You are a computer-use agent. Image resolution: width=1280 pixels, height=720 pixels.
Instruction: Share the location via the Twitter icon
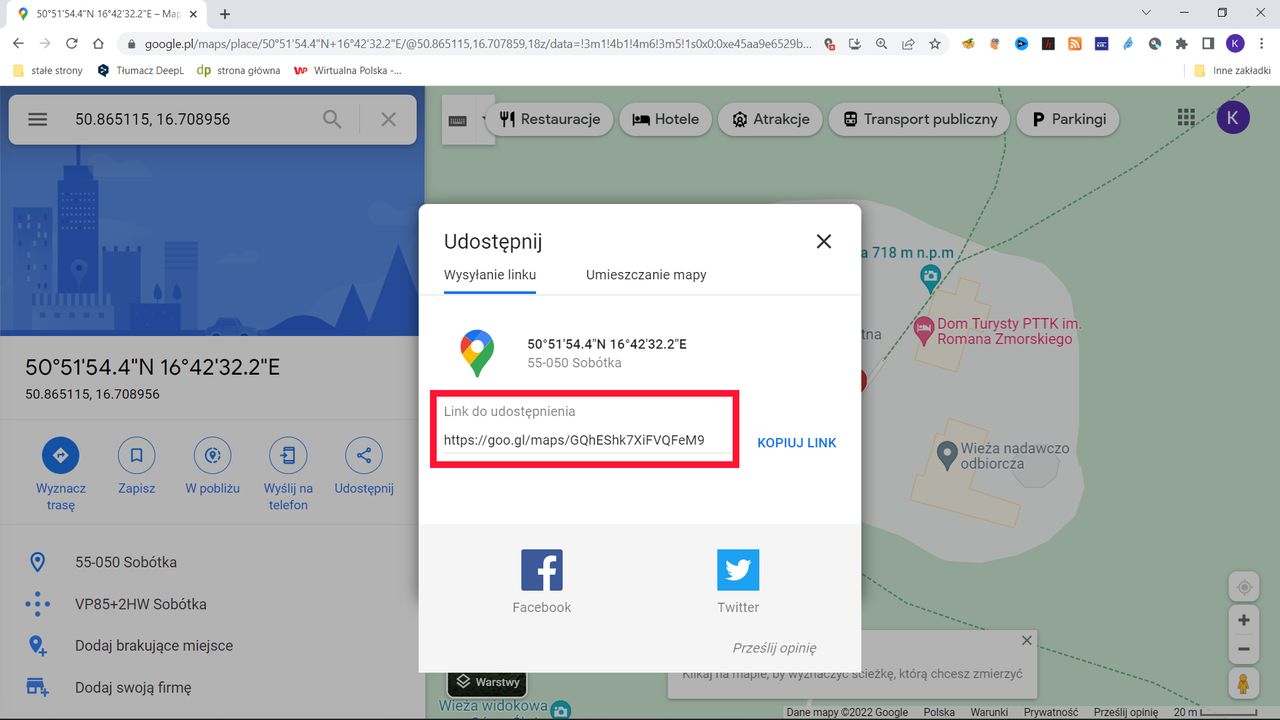737,567
